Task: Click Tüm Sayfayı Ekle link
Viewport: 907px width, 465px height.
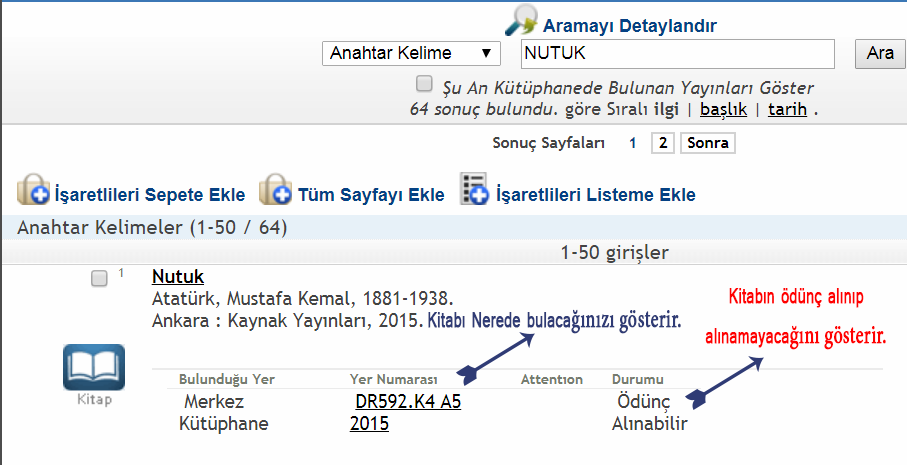Action: point(371,195)
